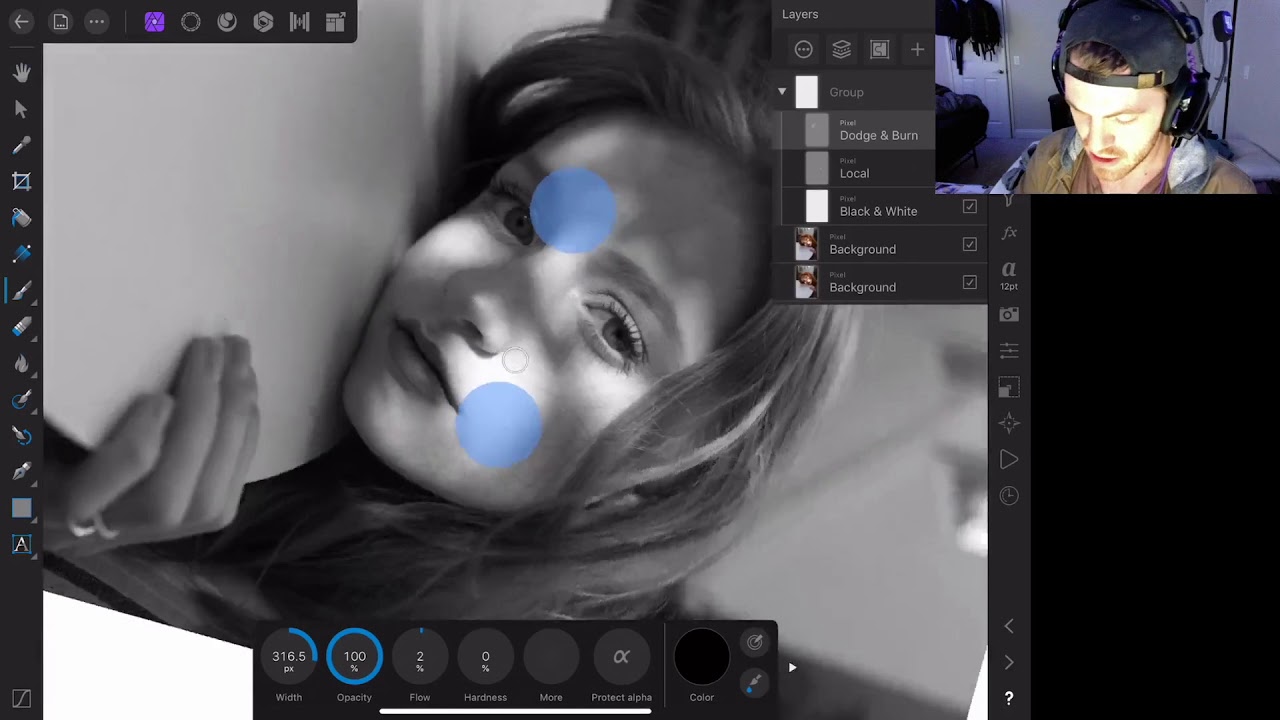
Task: Select the Move arrow tool
Action: pos(21,109)
